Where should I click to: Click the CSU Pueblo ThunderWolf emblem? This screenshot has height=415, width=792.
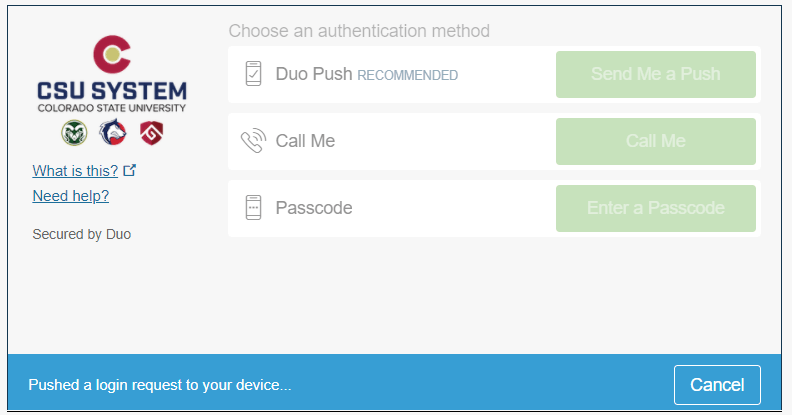112,132
